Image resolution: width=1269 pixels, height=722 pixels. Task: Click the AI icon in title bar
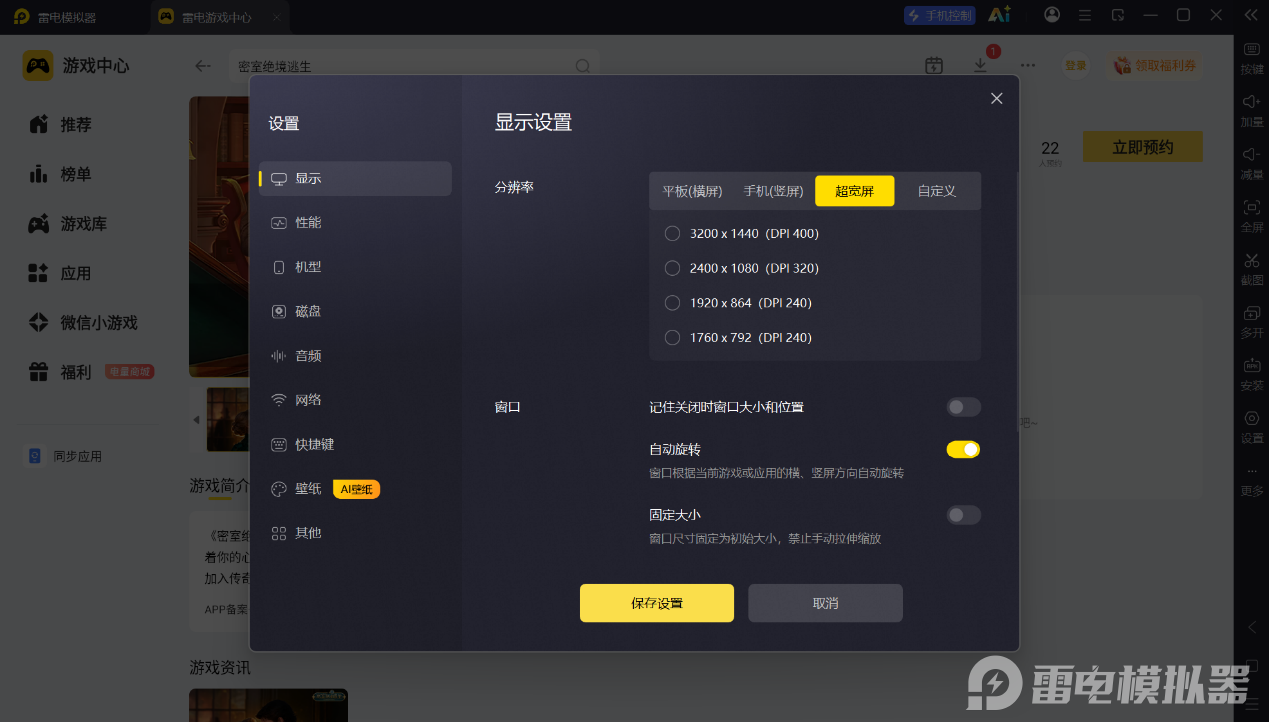pos(999,15)
